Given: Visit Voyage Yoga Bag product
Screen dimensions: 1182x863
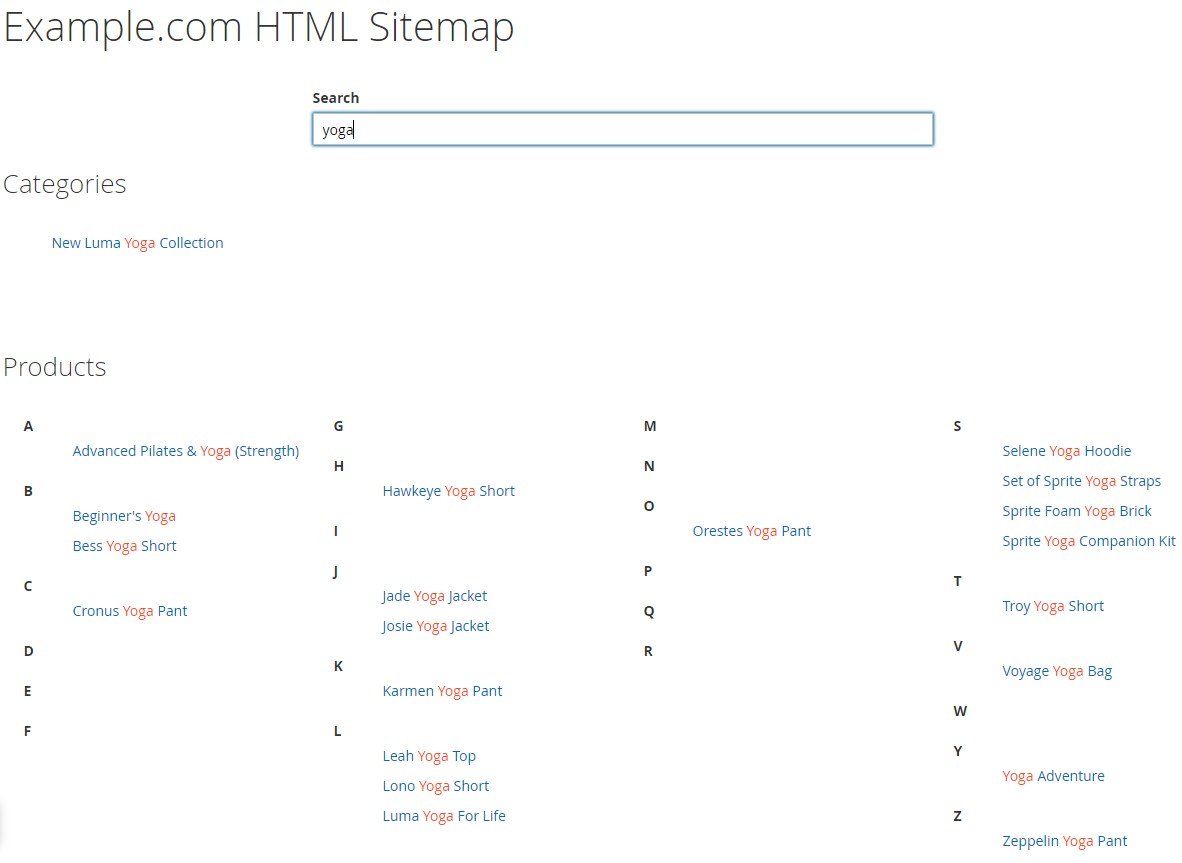Looking at the screenshot, I should [1057, 671].
